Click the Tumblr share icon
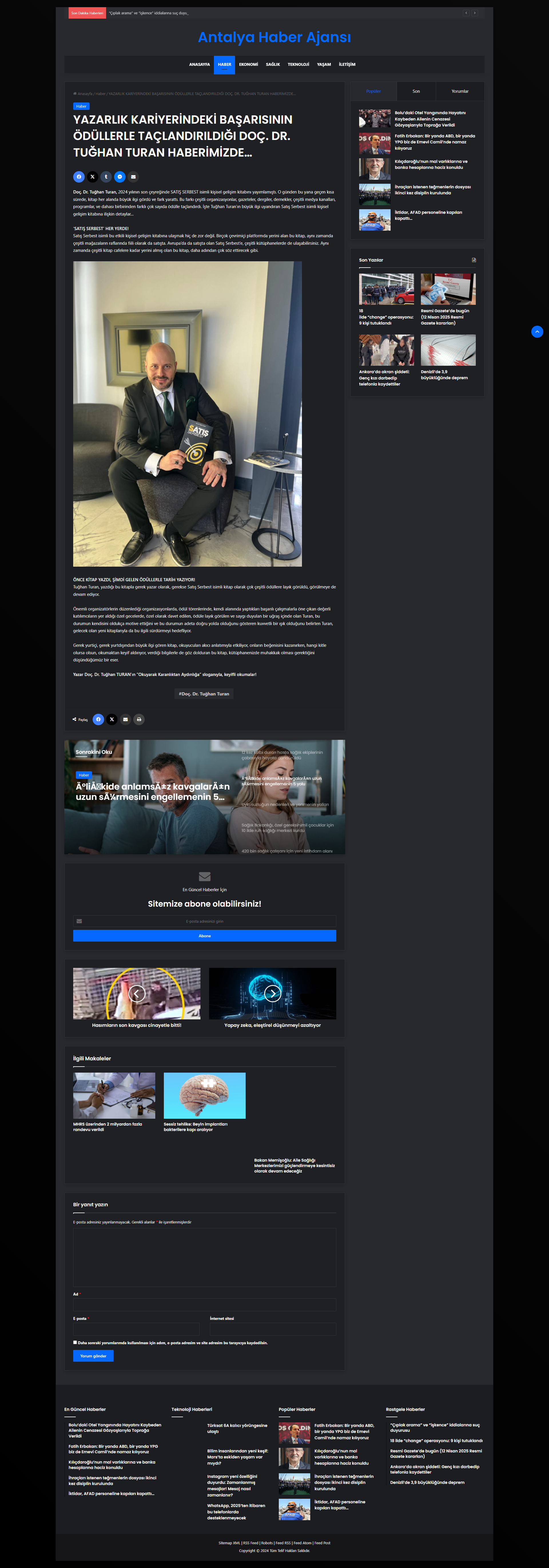The width and height of the screenshot is (549, 1568). [106, 177]
